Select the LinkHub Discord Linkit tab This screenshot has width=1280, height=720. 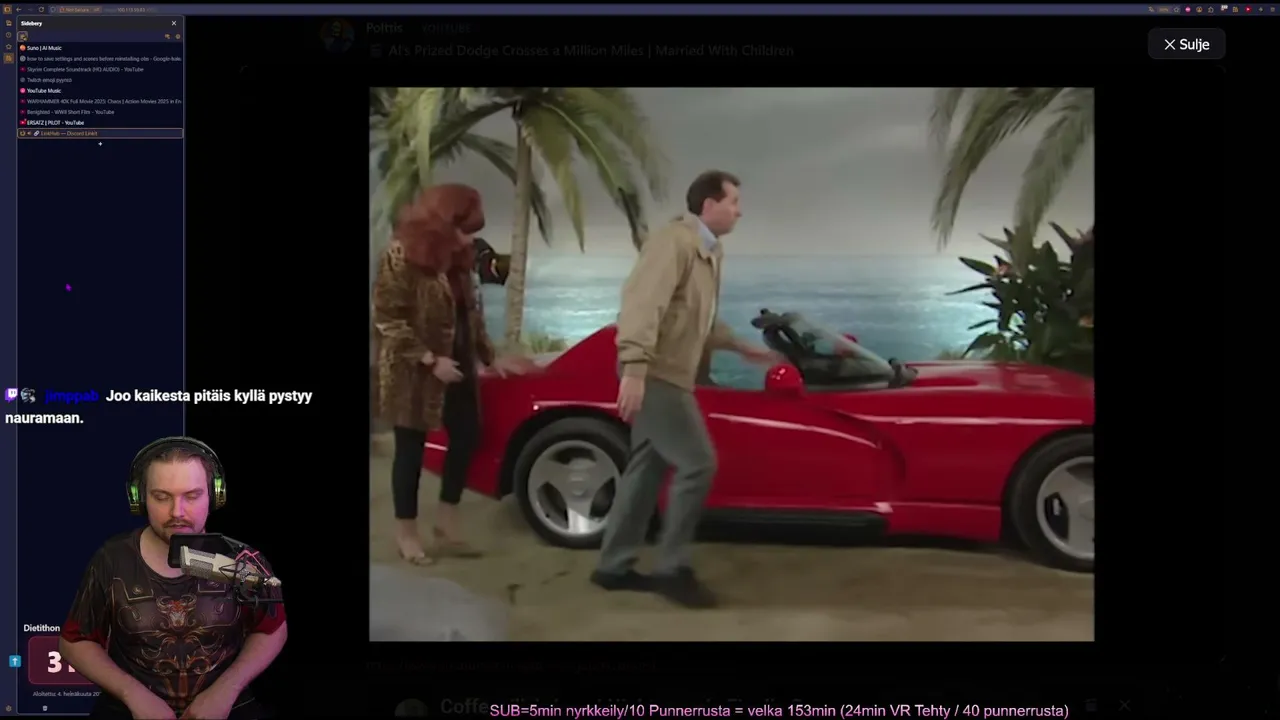pyautogui.click(x=100, y=133)
